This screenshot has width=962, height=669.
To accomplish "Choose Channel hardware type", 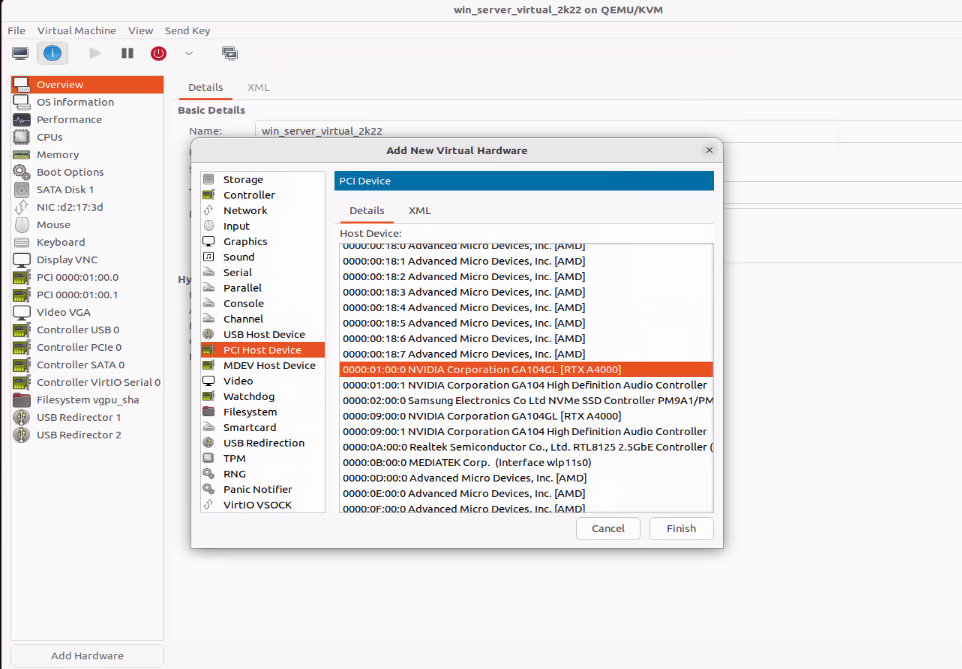I will tap(263, 319).
